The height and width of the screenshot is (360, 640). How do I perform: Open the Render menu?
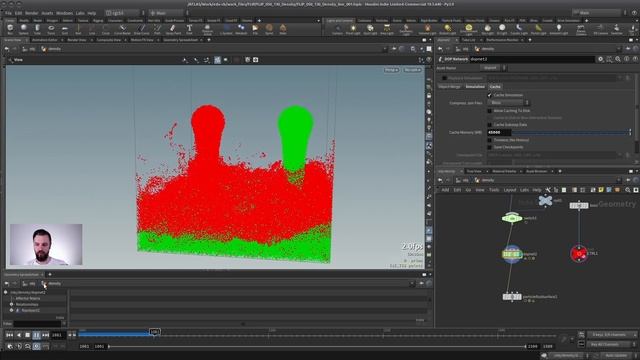[x=31, y=13]
